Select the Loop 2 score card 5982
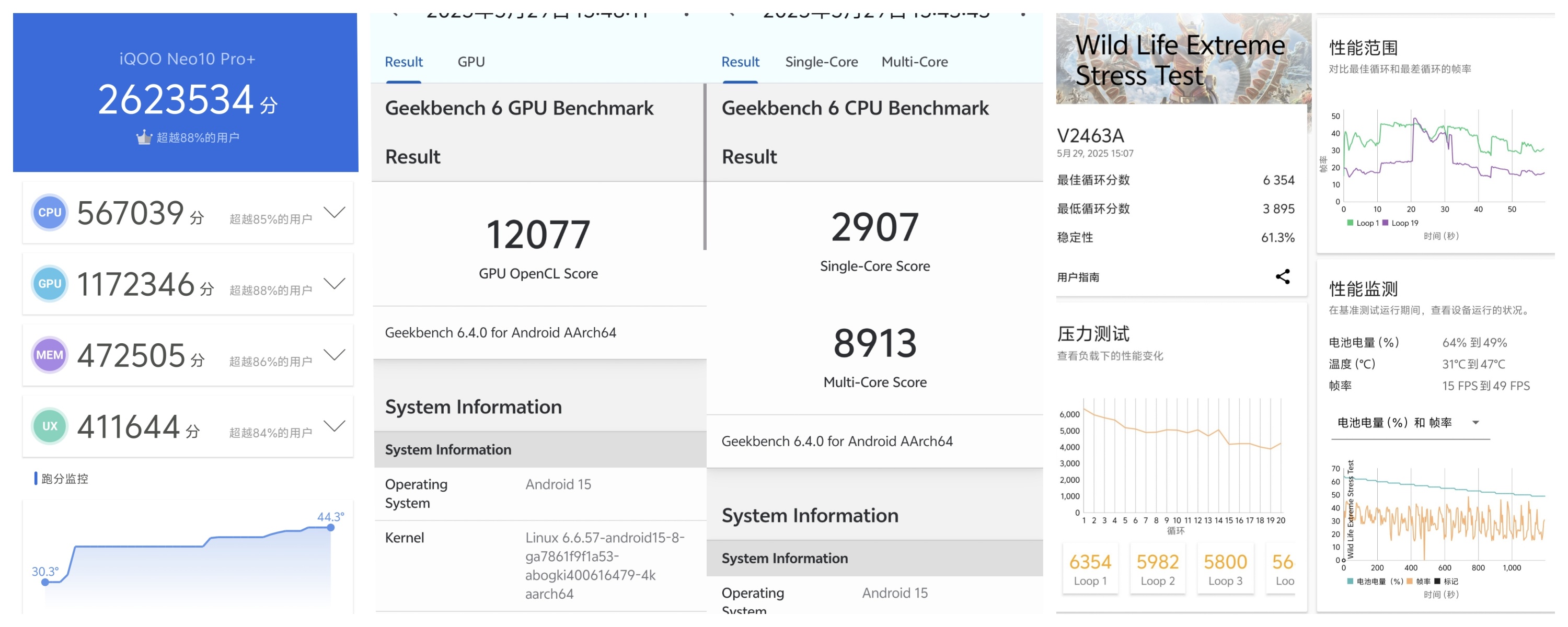1568x627 pixels. coord(1158,568)
